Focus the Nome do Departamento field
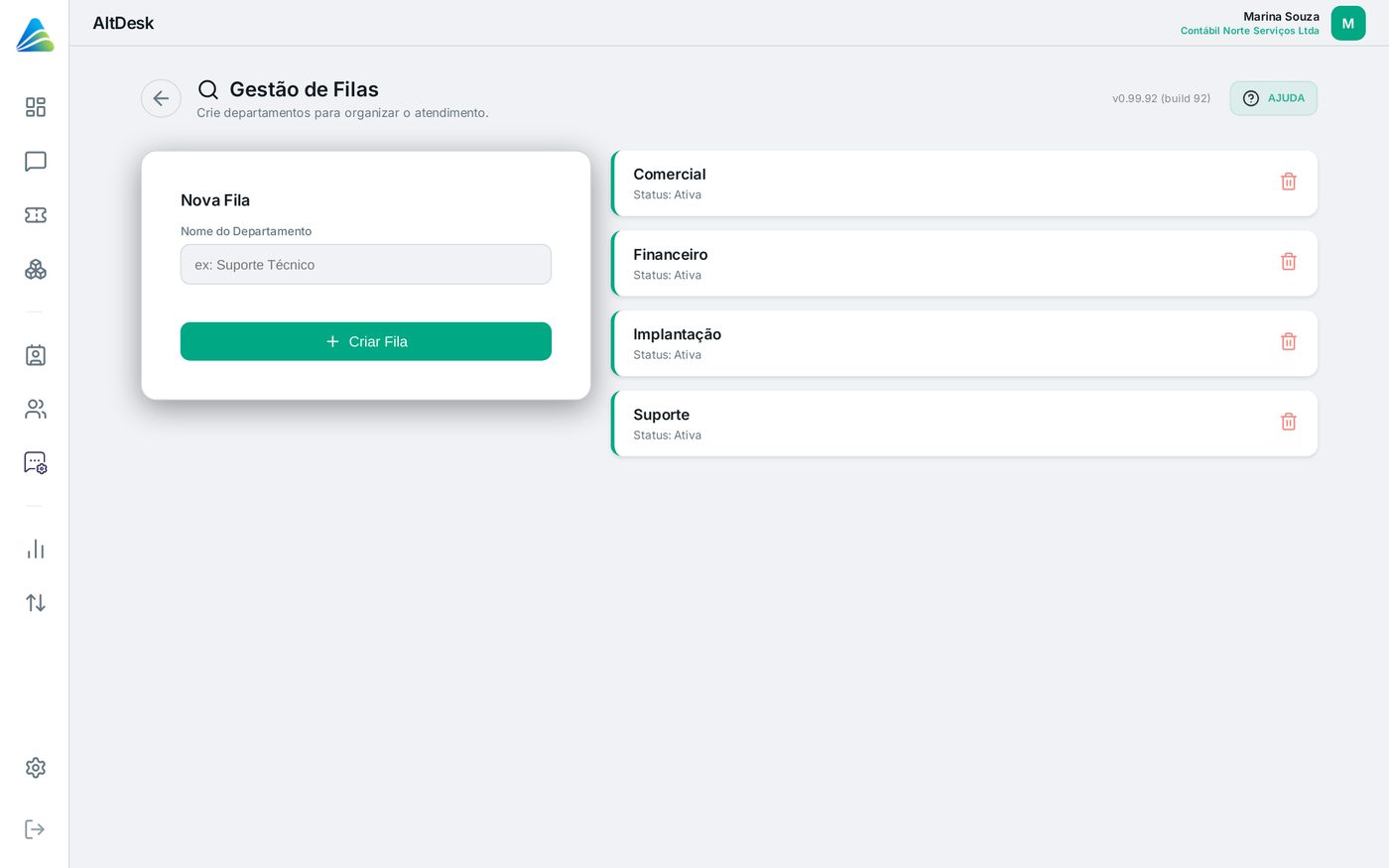 [366, 265]
